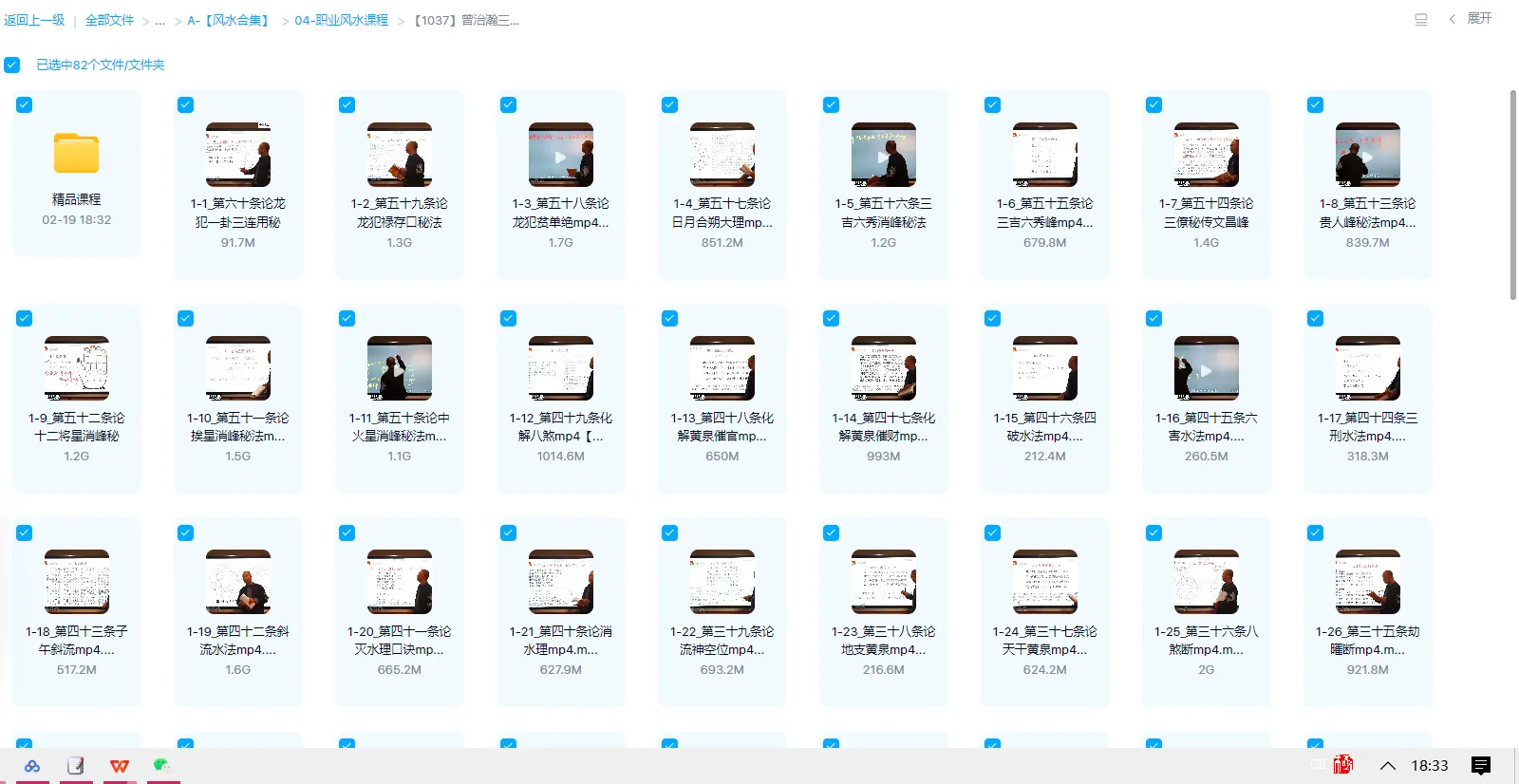
Task: Uncheck the 1-4_第五十七条论 file checkbox
Action: [670, 105]
